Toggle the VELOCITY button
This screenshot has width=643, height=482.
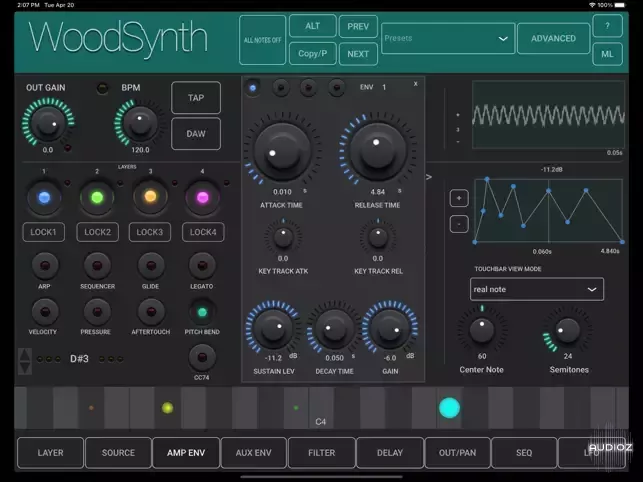[x=45, y=311]
